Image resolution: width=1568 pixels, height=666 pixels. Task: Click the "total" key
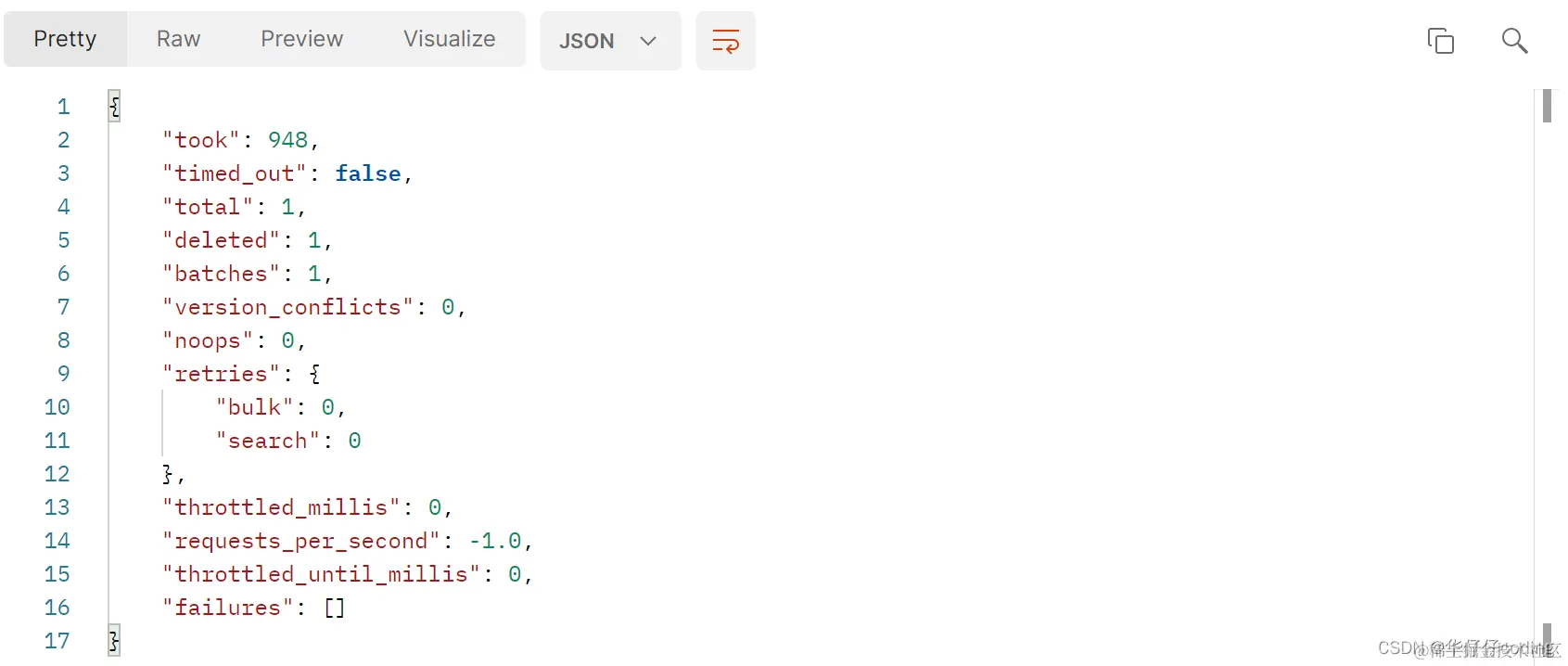[208, 207]
